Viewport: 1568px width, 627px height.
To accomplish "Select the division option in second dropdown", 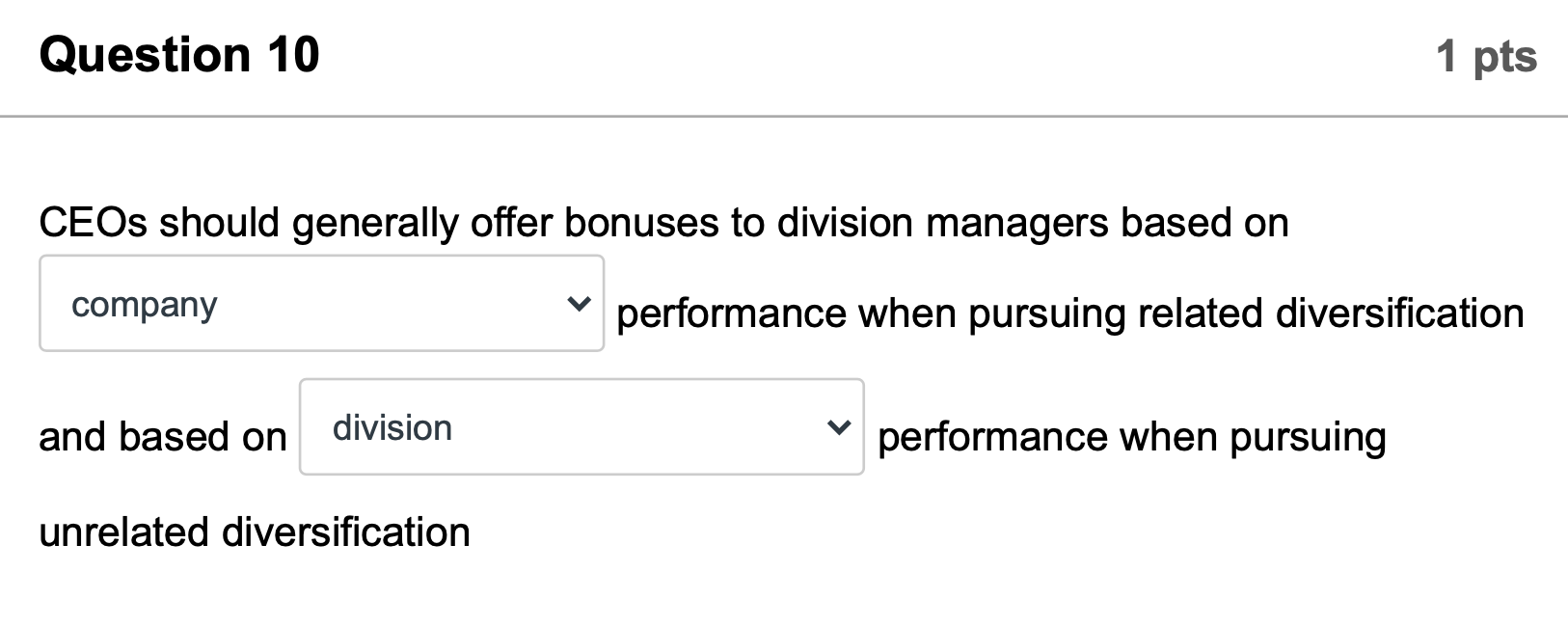I will click(392, 427).
